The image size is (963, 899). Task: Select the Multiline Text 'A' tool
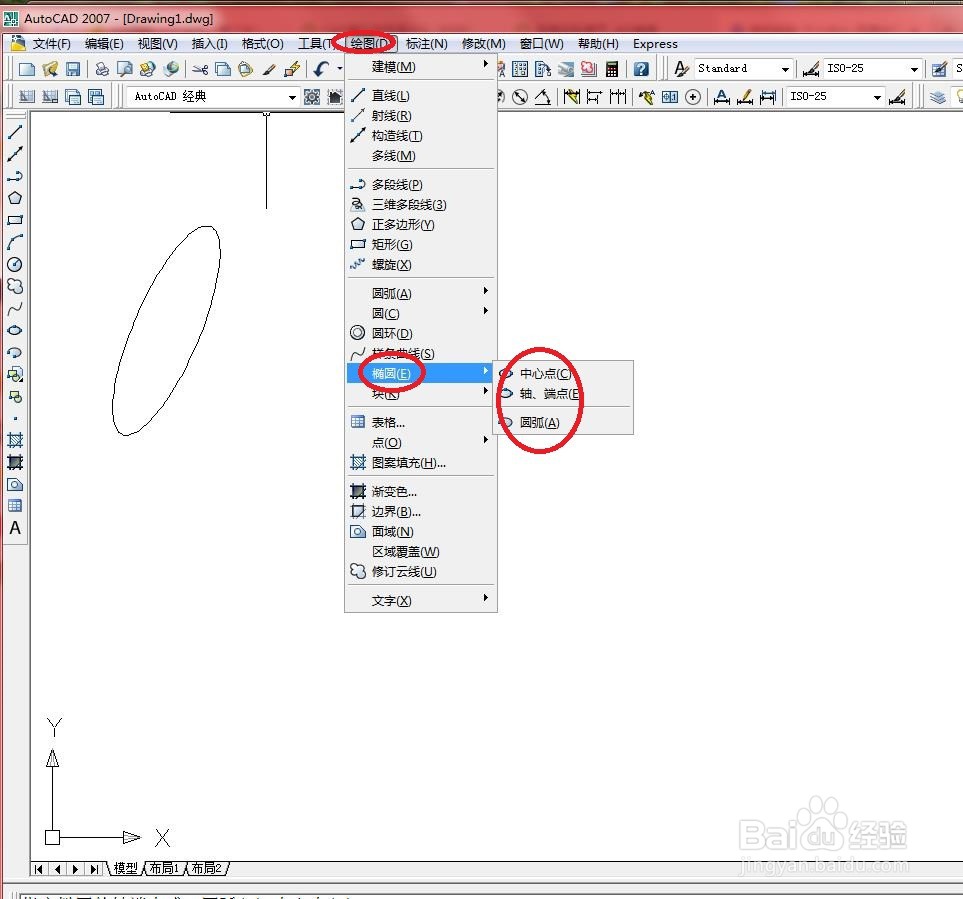pyautogui.click(x=15, y=528)
